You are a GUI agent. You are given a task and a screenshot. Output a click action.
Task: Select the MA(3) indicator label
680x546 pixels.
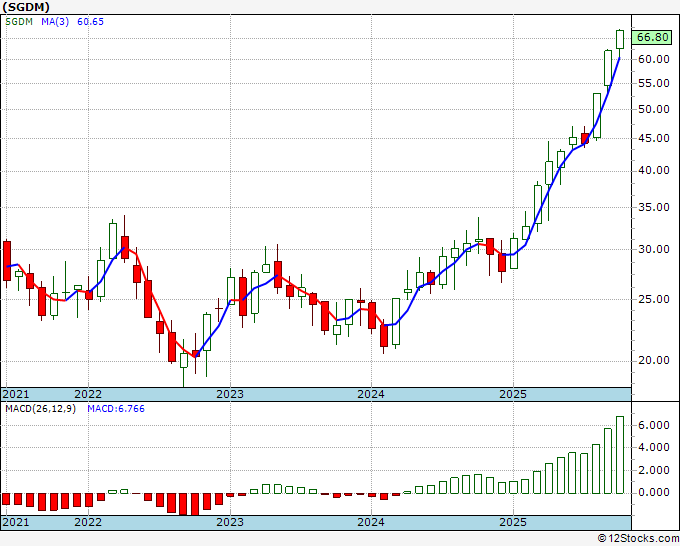(55, 22)
